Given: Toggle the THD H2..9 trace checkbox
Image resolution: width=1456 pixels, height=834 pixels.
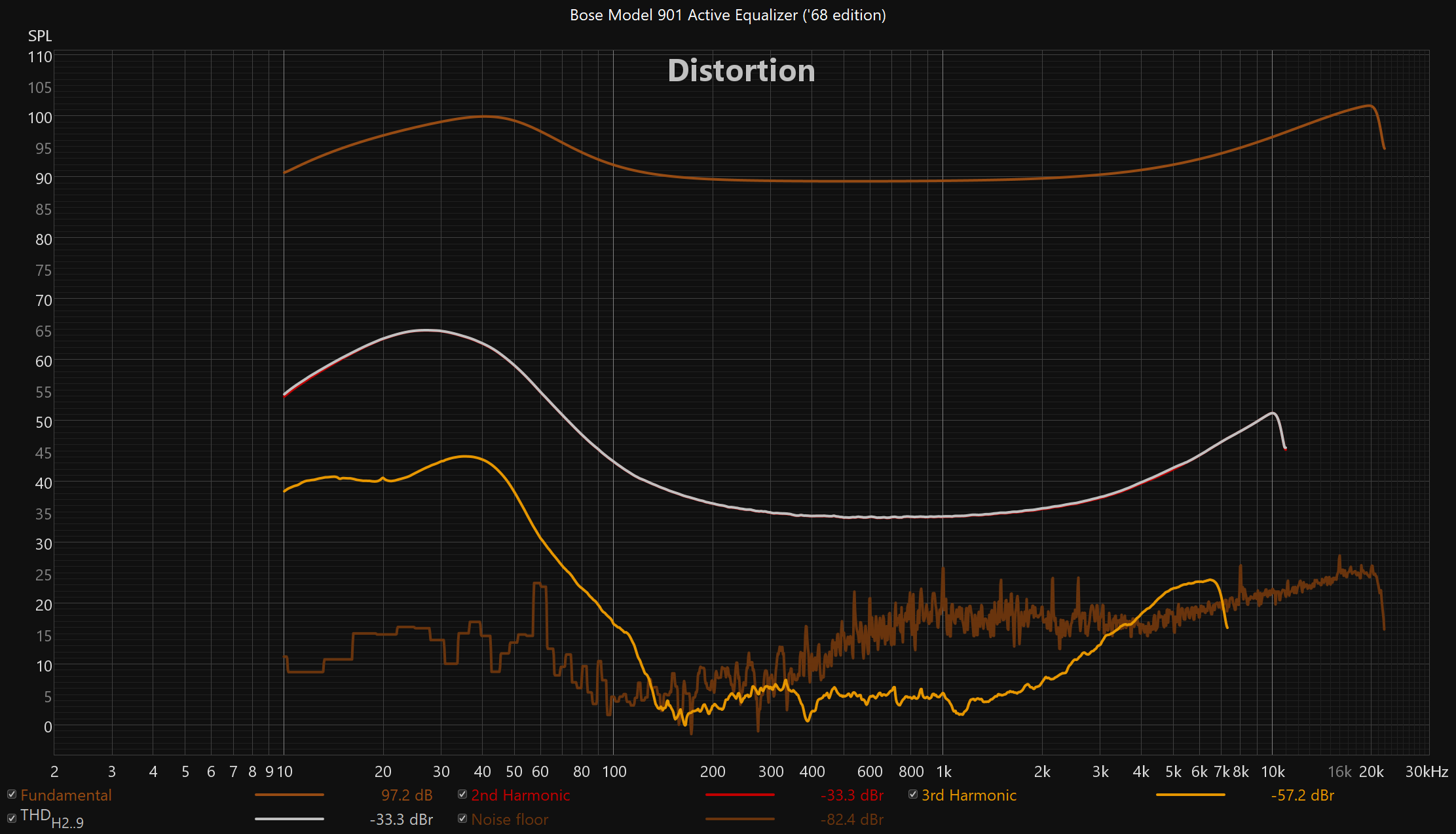Looking at the screenshot, I should tap(12, 818).
